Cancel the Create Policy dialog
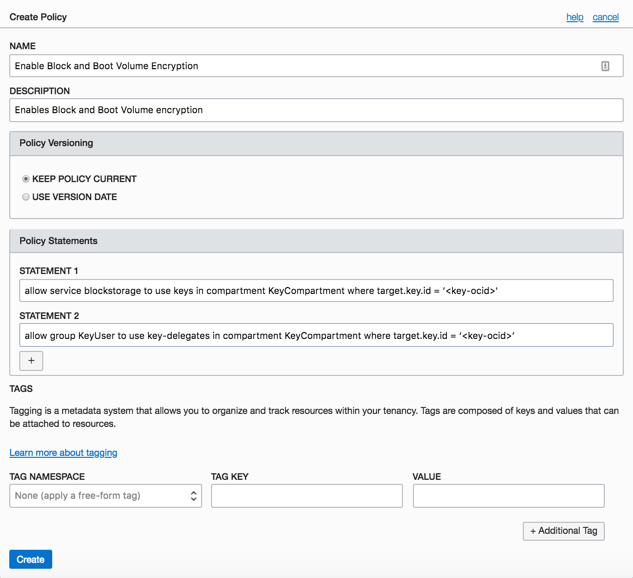633x578 pixels. pyautogui.click(x=605, y=17)
